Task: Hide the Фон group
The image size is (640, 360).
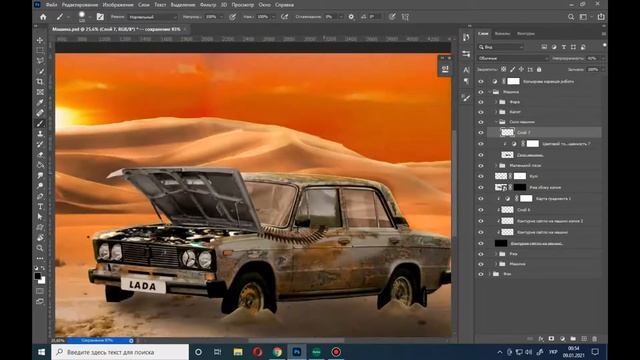Action: (x=481, y=274)
